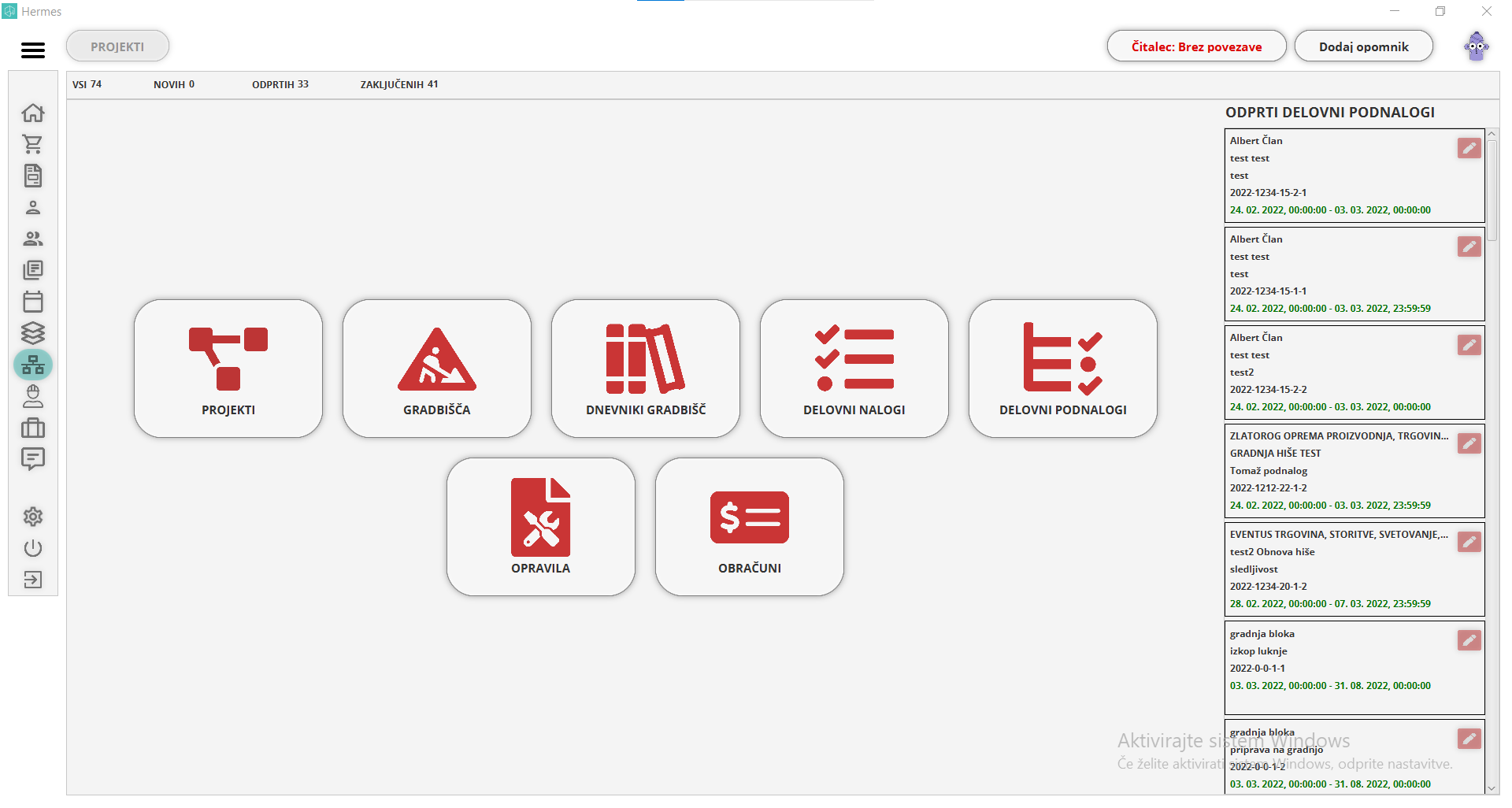
Task: Click text 'izkop luknje'
Action: tap(1258, 651)
